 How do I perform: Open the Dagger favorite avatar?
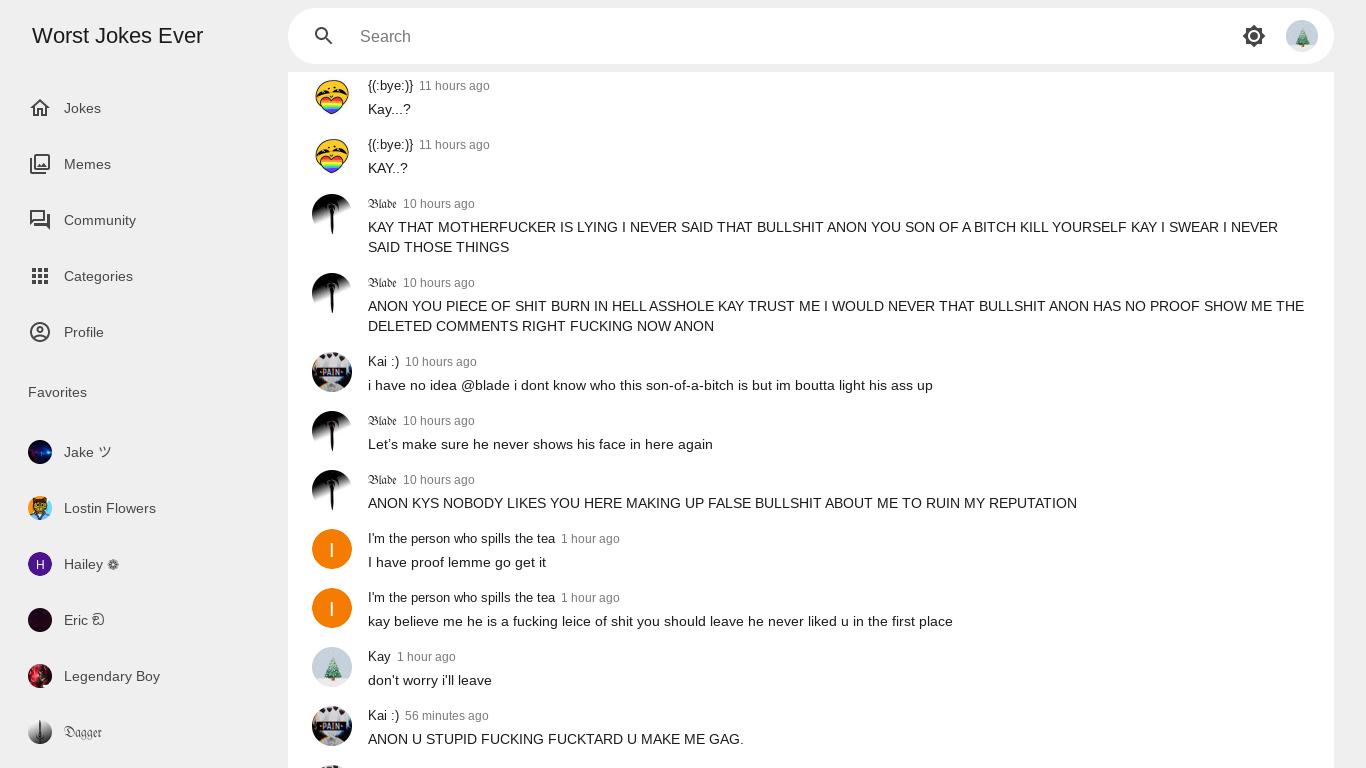(x=40, y=732)
